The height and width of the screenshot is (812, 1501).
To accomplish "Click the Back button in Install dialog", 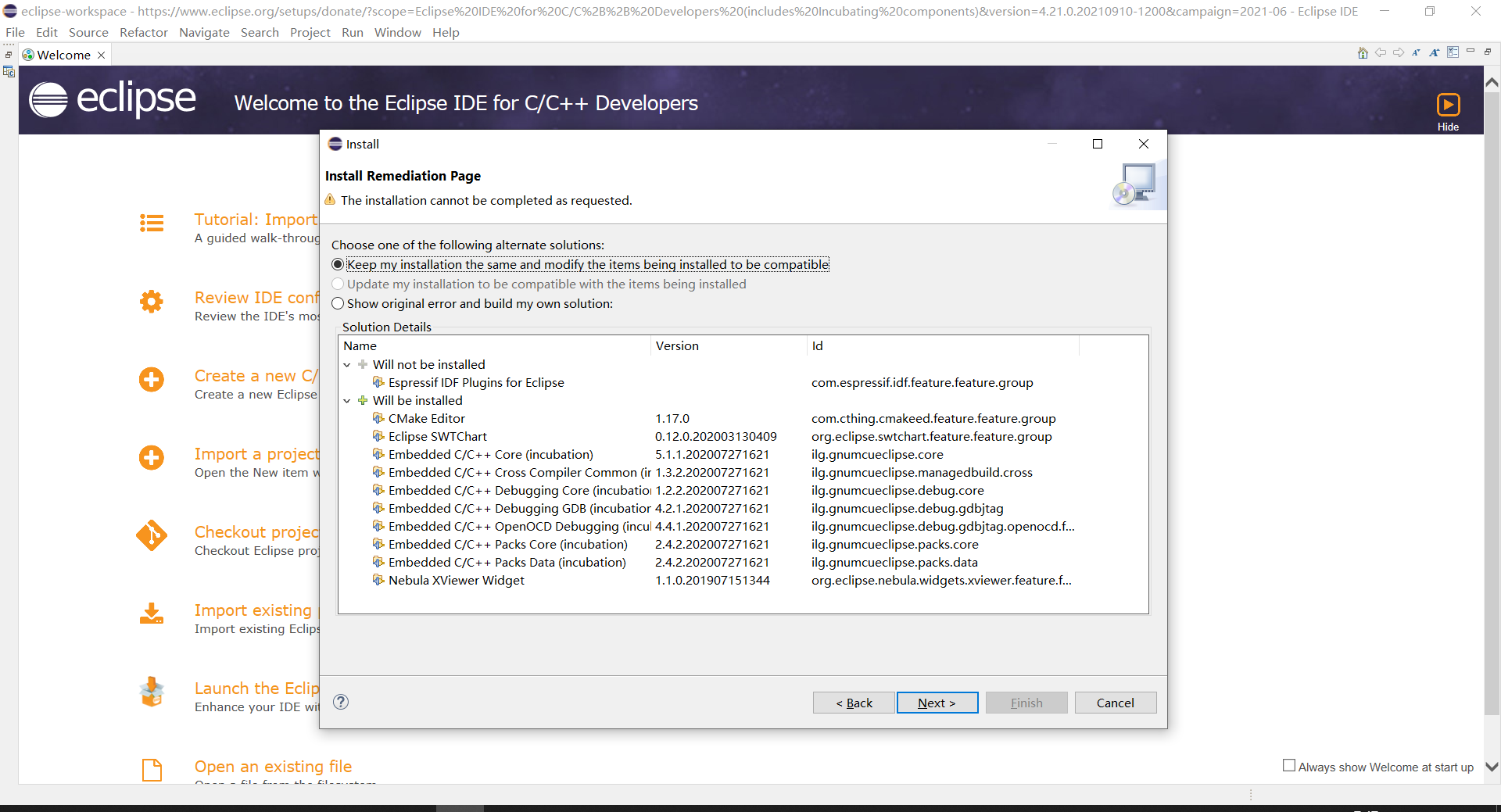I will pyautogui.click(x=854, y=703).
